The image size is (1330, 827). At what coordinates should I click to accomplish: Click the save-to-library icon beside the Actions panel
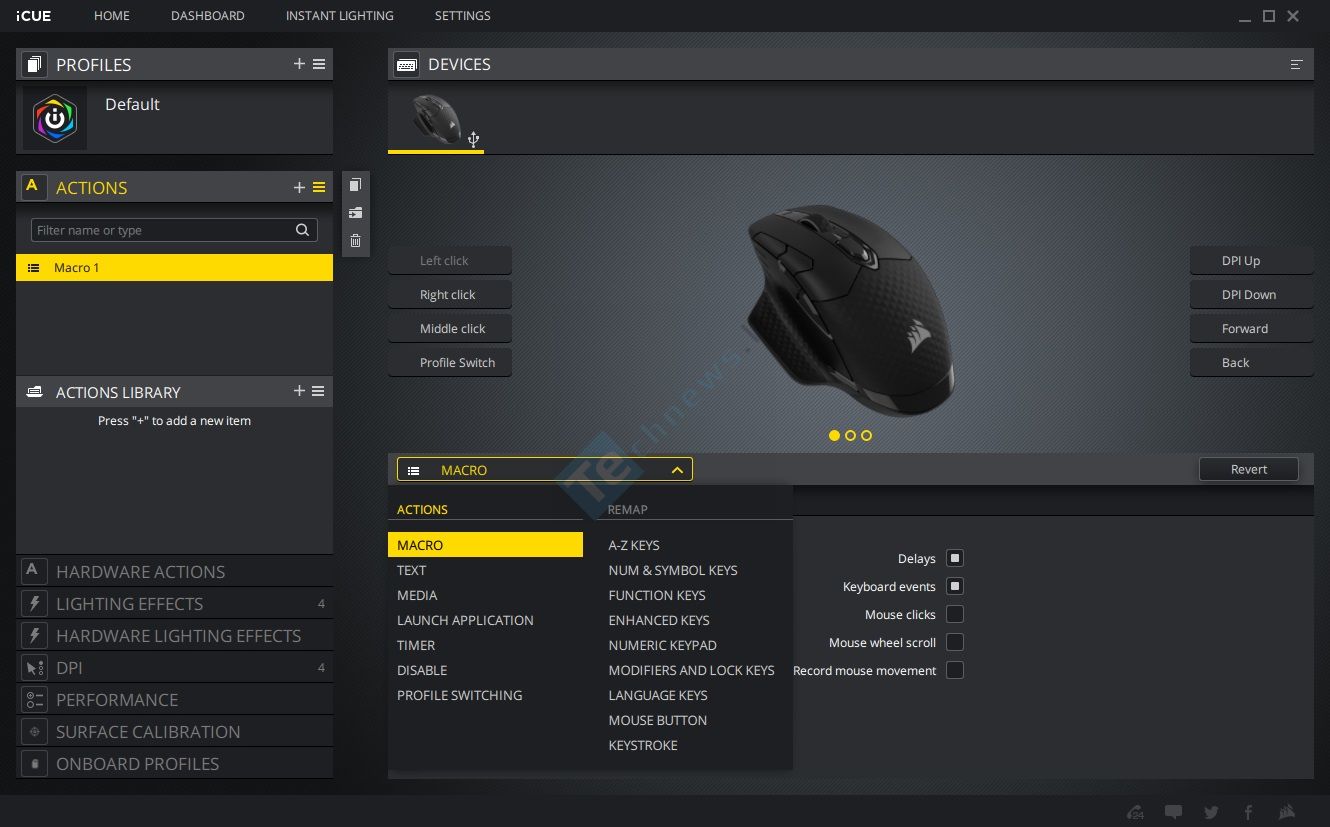(355, 213)
